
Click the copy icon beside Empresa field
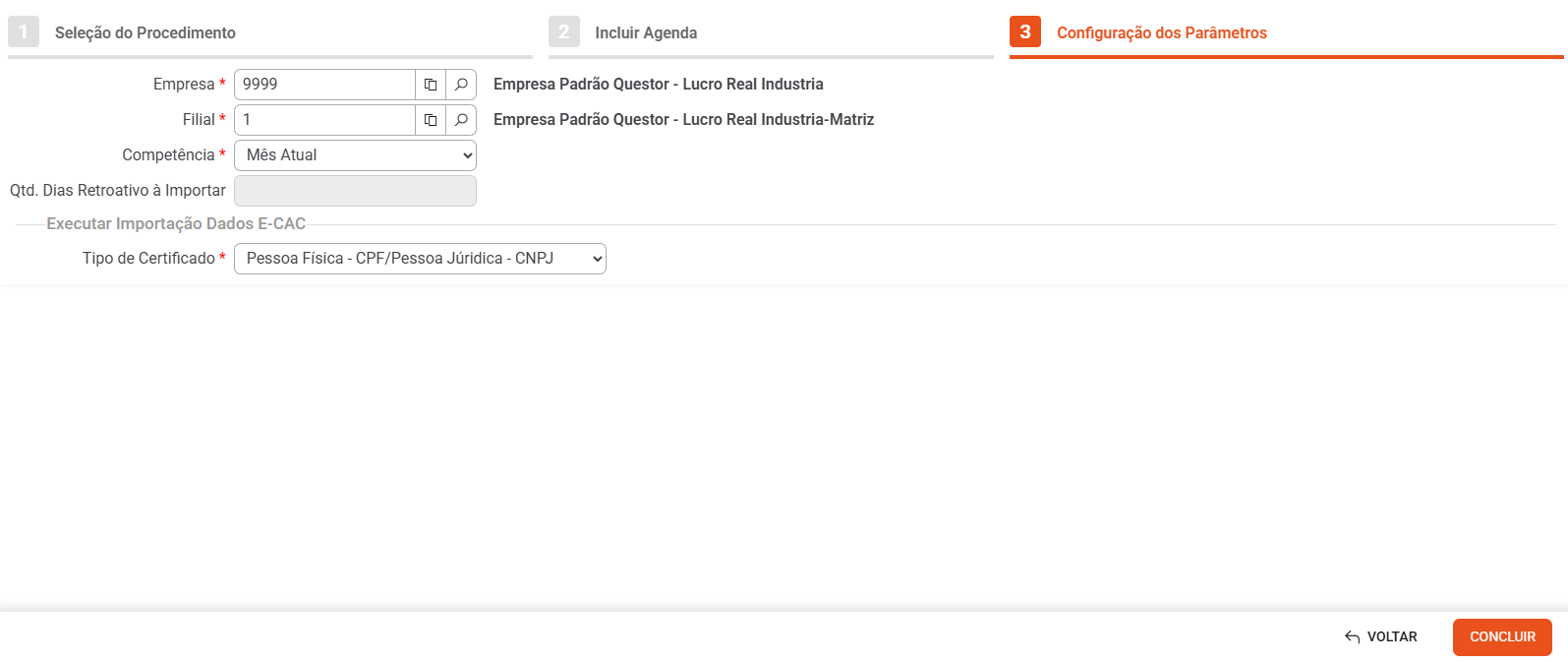click(x=431, y=85)
